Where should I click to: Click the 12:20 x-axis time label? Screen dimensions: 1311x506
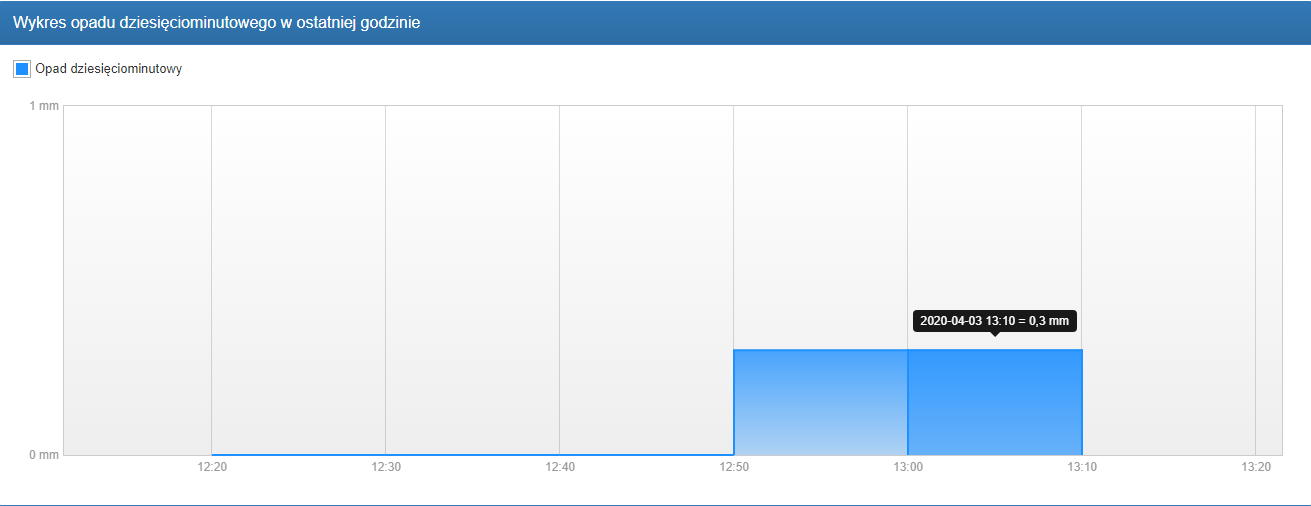coord(212,466)
